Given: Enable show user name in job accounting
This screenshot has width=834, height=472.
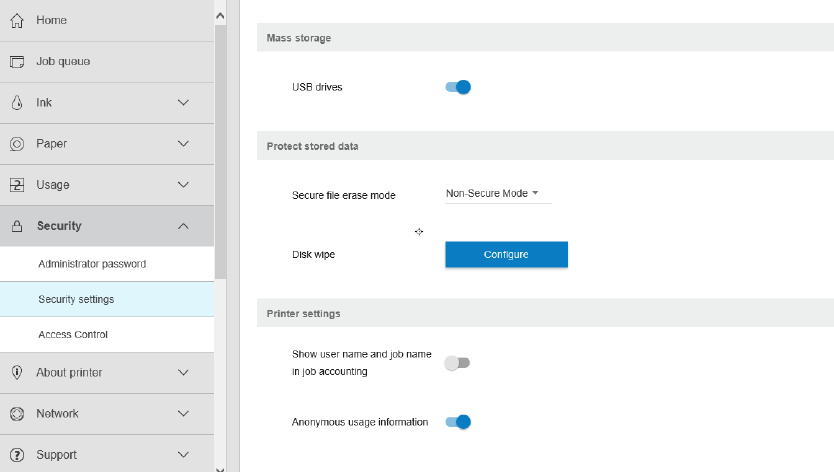Looking at the screenshot, I should tap(457, 363).
